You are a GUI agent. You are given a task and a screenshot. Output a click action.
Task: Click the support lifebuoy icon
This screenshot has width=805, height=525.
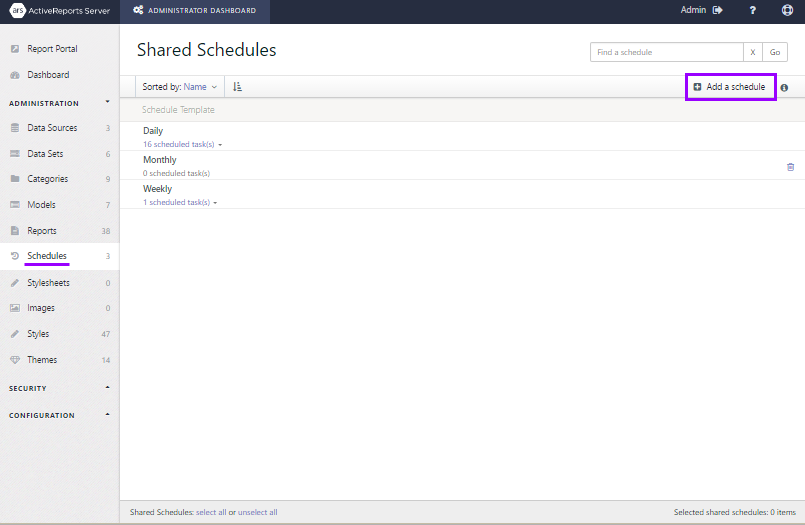point(787,10)
